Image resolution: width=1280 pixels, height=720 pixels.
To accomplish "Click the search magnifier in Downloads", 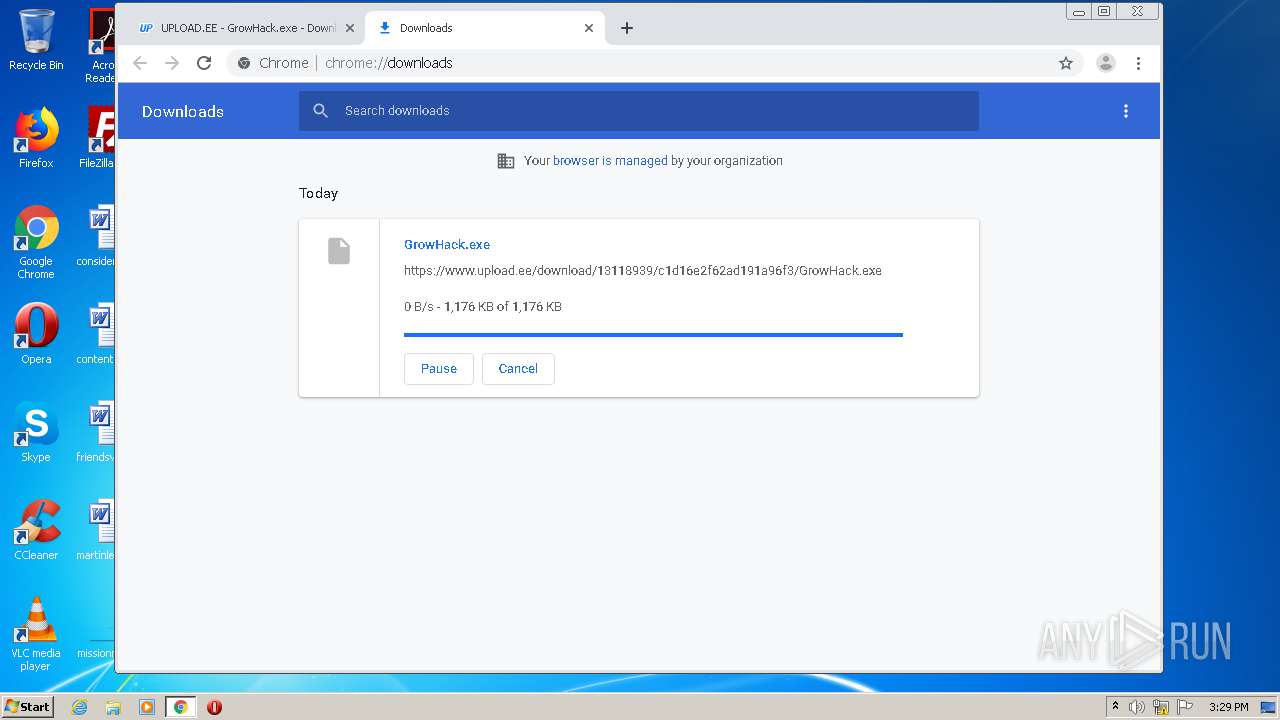I will tap(321, 111).
